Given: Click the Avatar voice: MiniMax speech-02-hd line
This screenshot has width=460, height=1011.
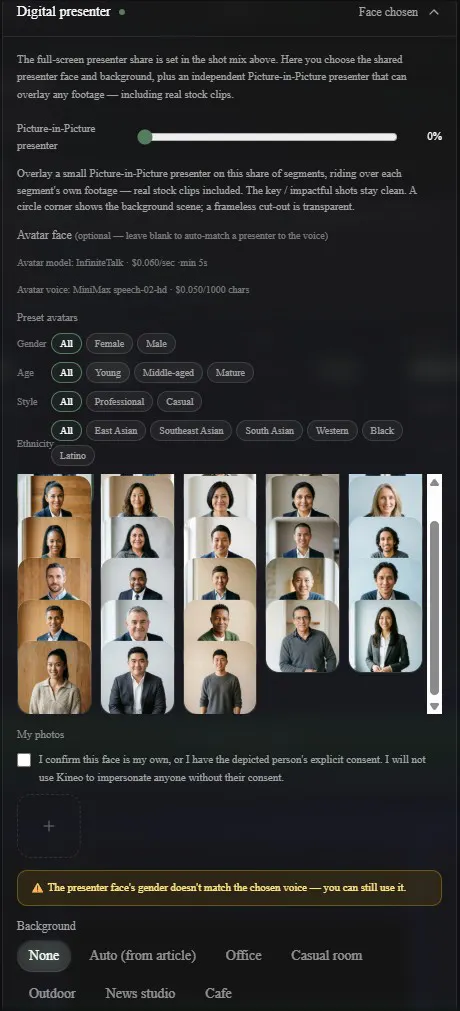Looking at the screenshot, I should (x=133, y=290).
